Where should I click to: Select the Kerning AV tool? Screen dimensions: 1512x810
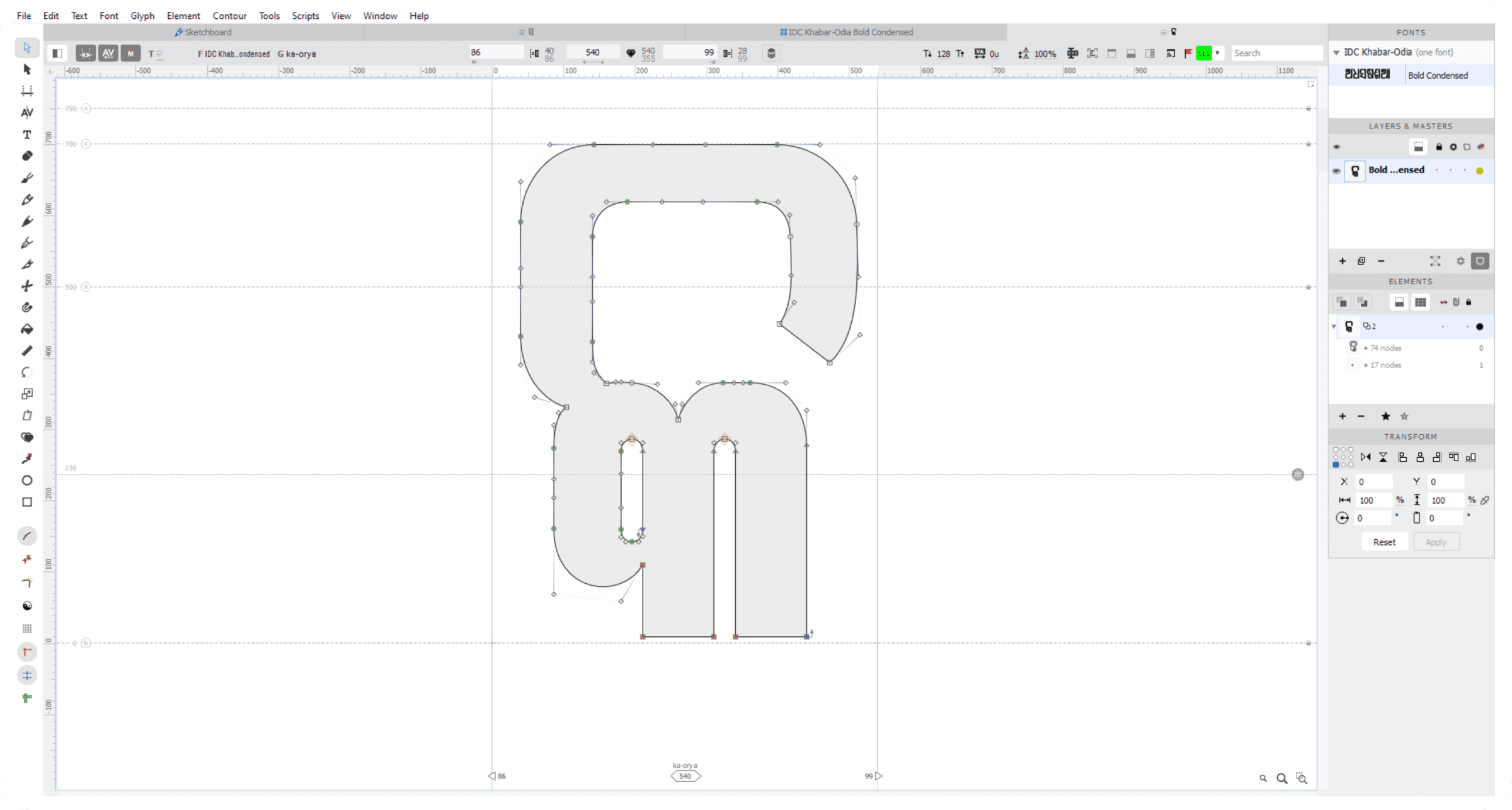tap(26, 113)
